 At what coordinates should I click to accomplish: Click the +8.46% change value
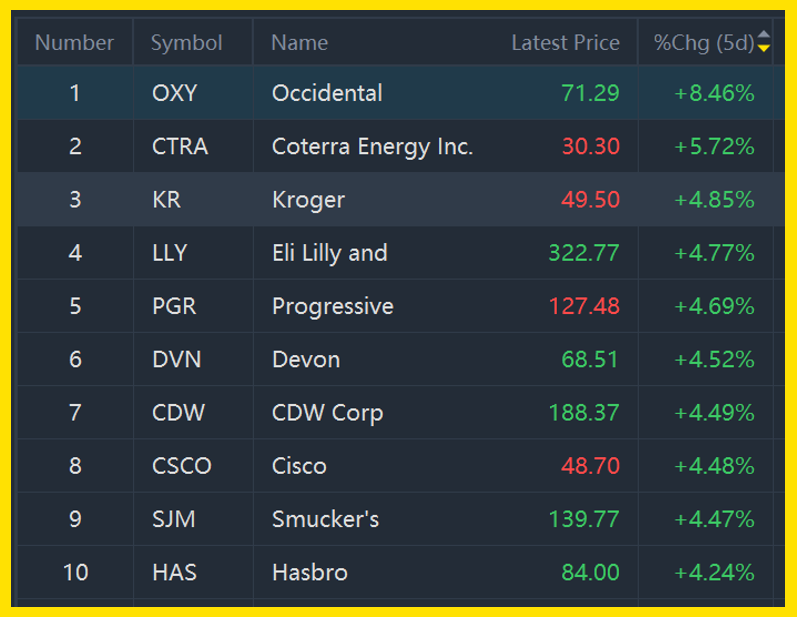point(714,93)
